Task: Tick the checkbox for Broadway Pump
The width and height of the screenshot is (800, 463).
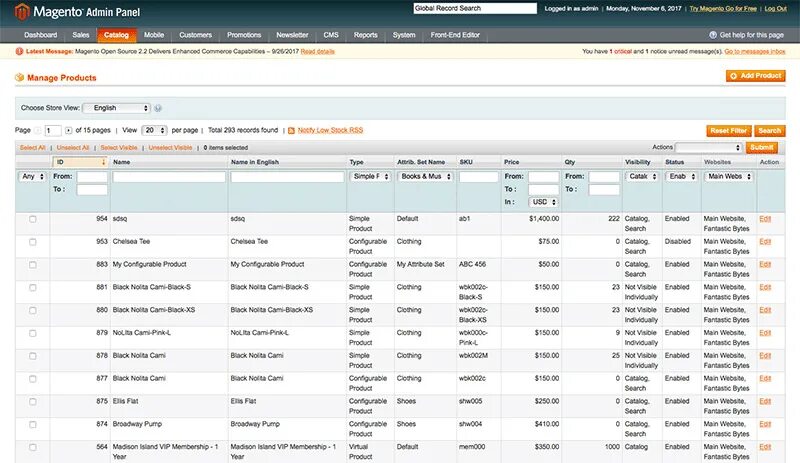Action: [x=33, y=425]
